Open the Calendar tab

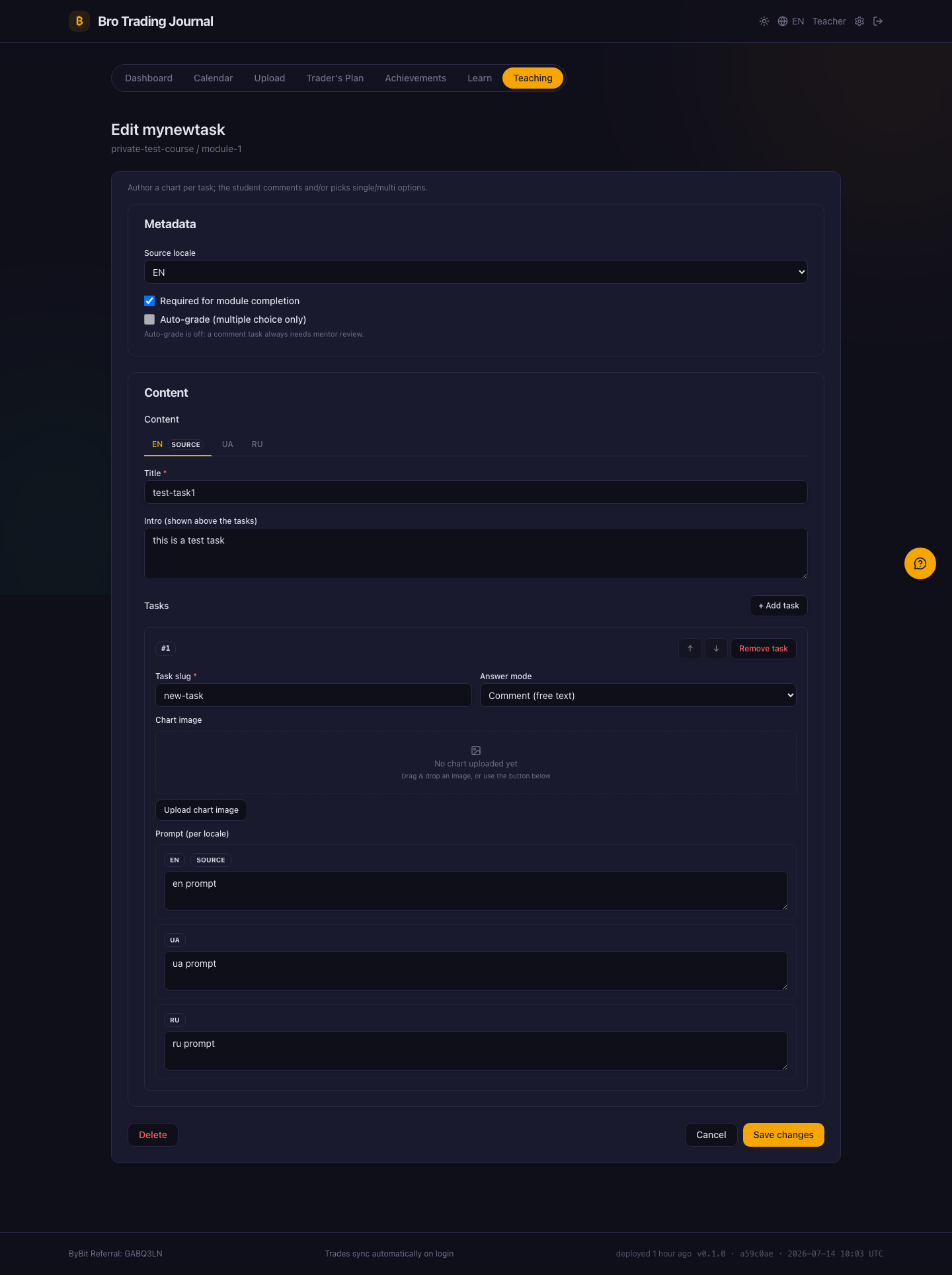[x=213, y=78]
